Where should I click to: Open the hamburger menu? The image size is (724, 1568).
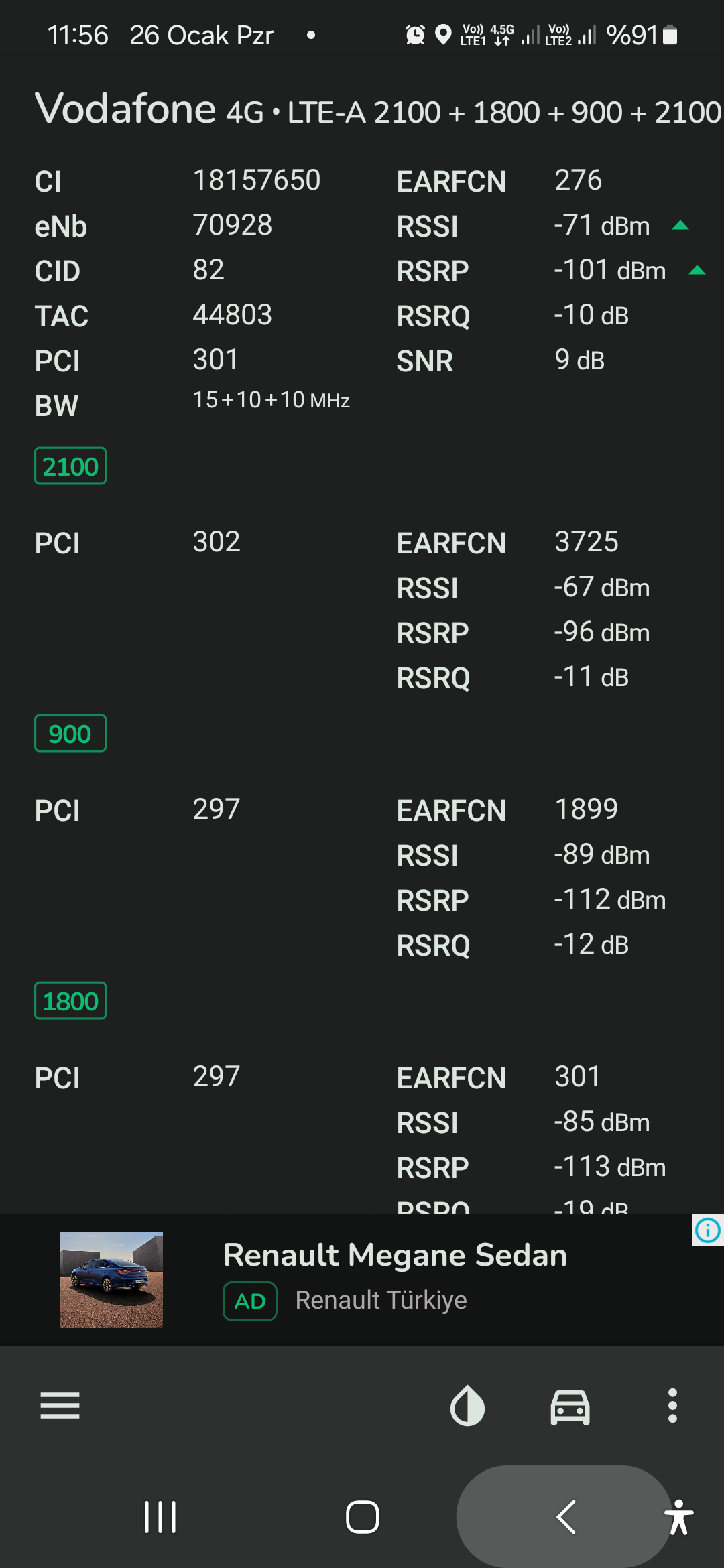click(60, 1405)
